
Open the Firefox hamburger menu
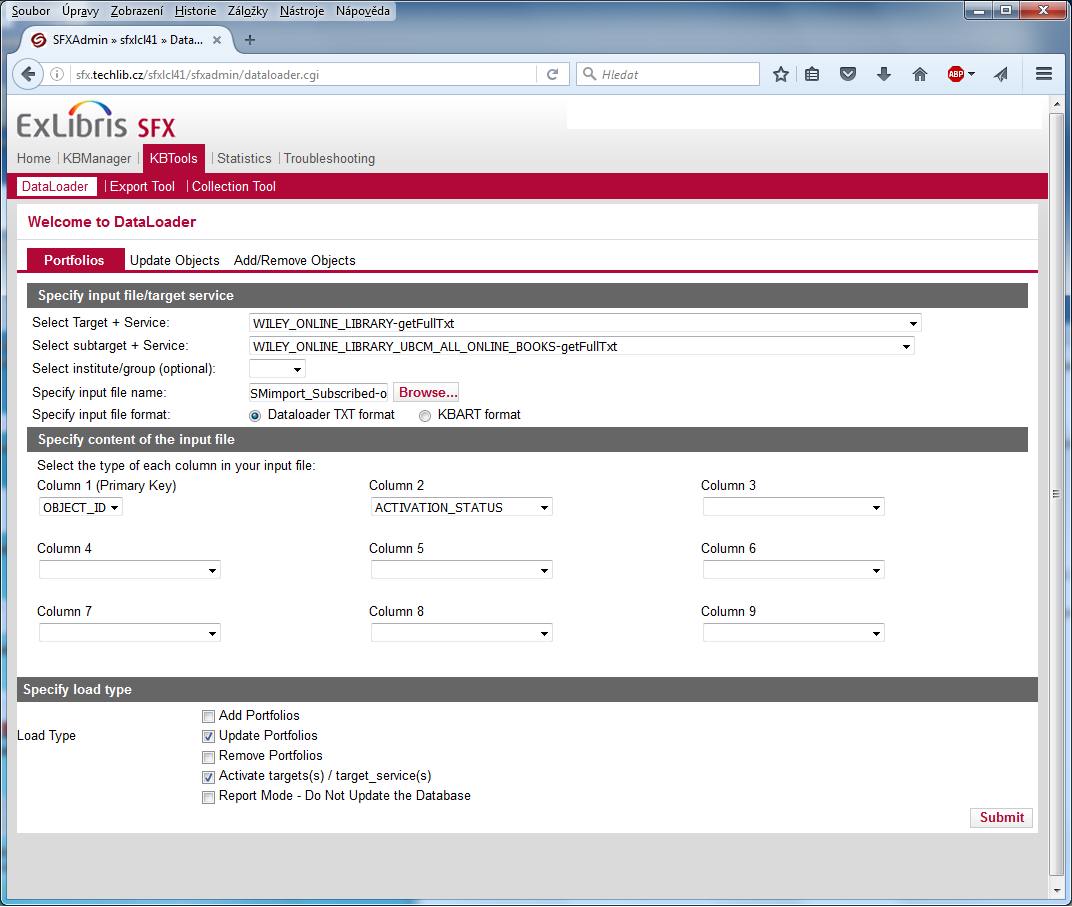coord(1044,74)
